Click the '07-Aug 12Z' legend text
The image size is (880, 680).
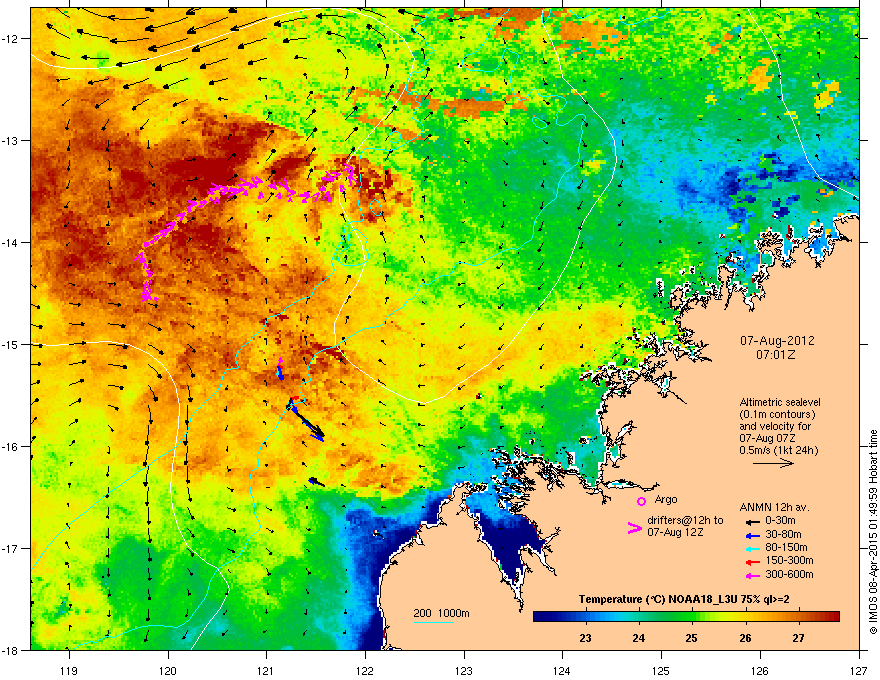click(x=675, y=532)
